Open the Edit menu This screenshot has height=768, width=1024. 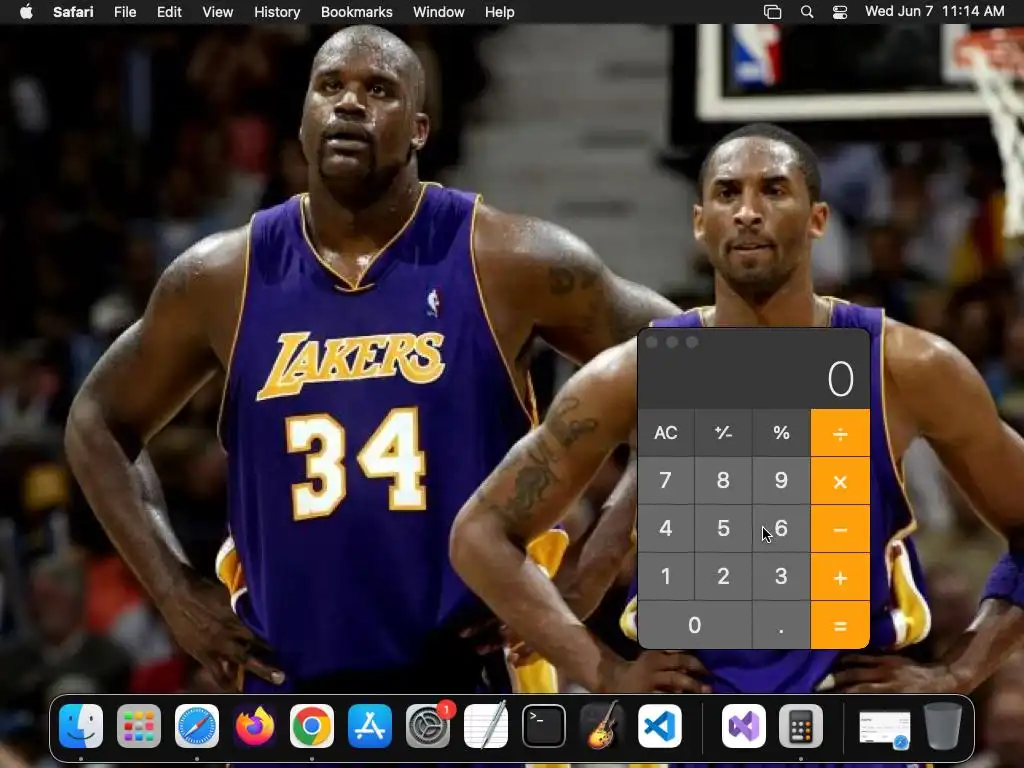(169, 12)
